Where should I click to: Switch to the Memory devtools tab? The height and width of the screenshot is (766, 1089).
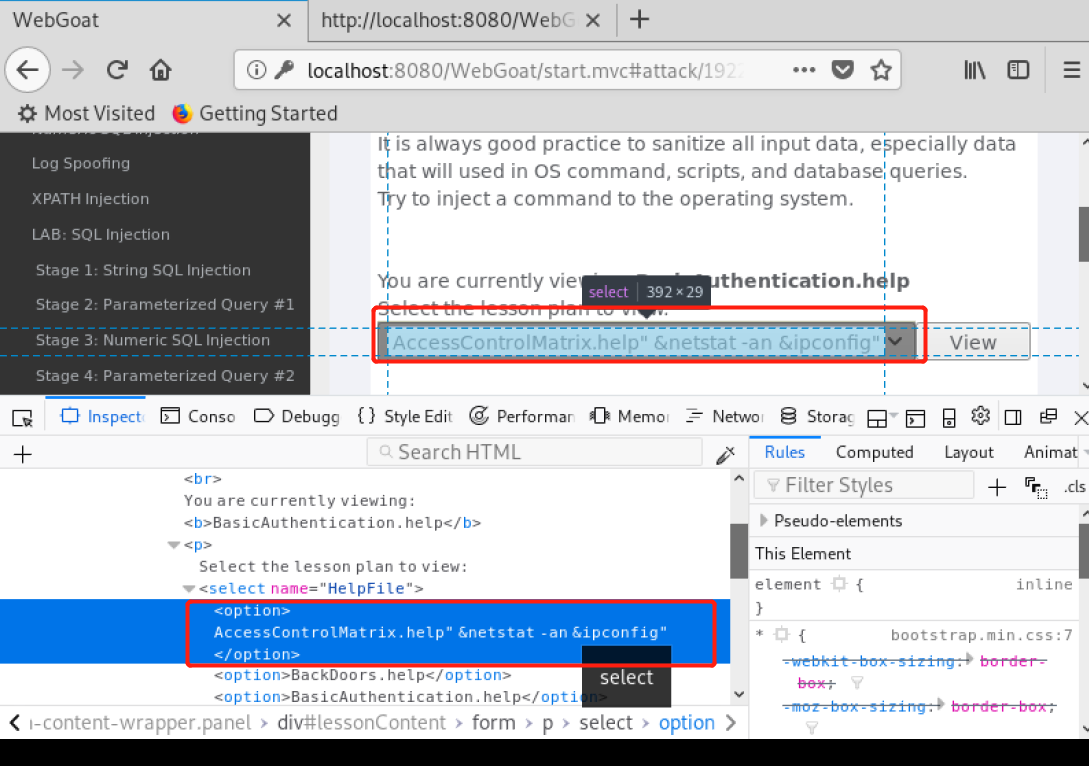629,417
